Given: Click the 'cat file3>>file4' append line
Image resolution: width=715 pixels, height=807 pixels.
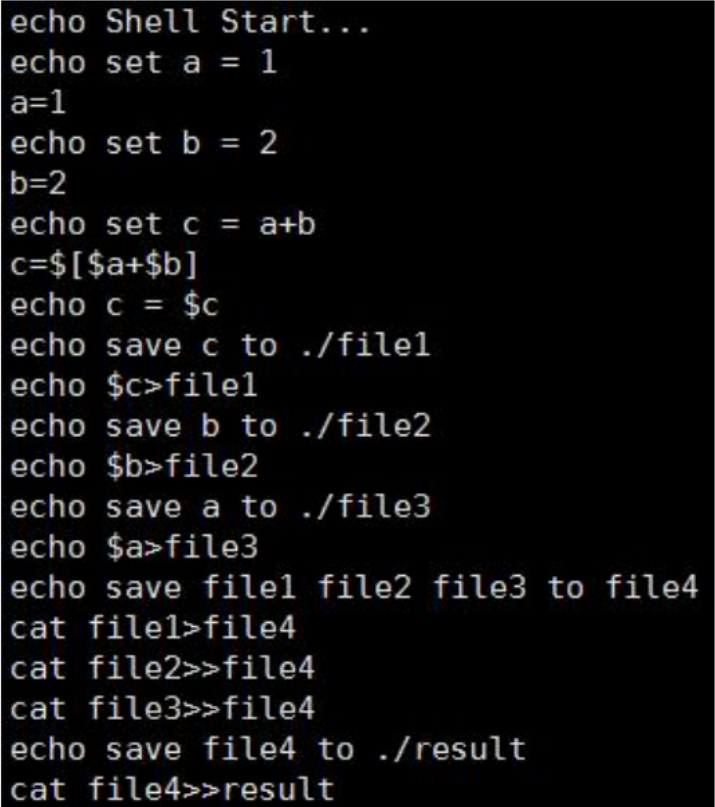Looking at the screenshot, I should [163, 709].
